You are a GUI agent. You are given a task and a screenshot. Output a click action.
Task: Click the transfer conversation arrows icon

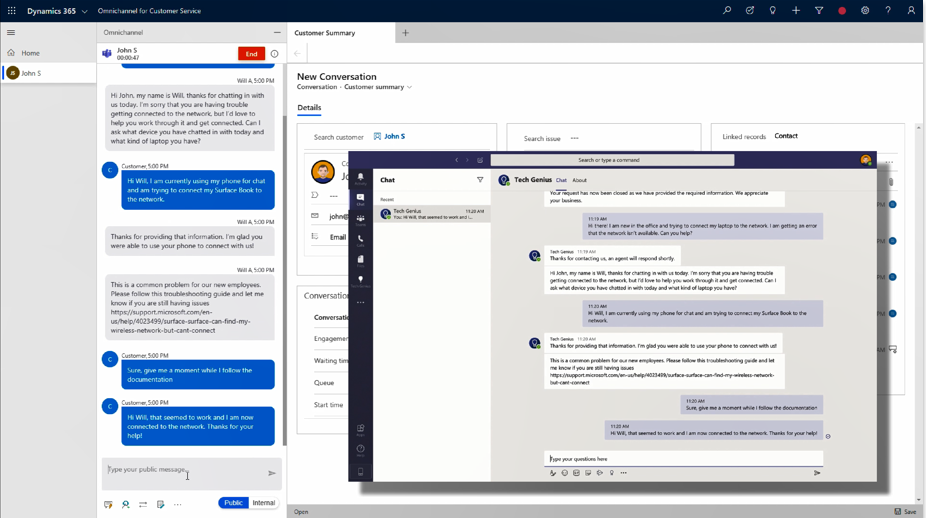click(x=143, y=504)
